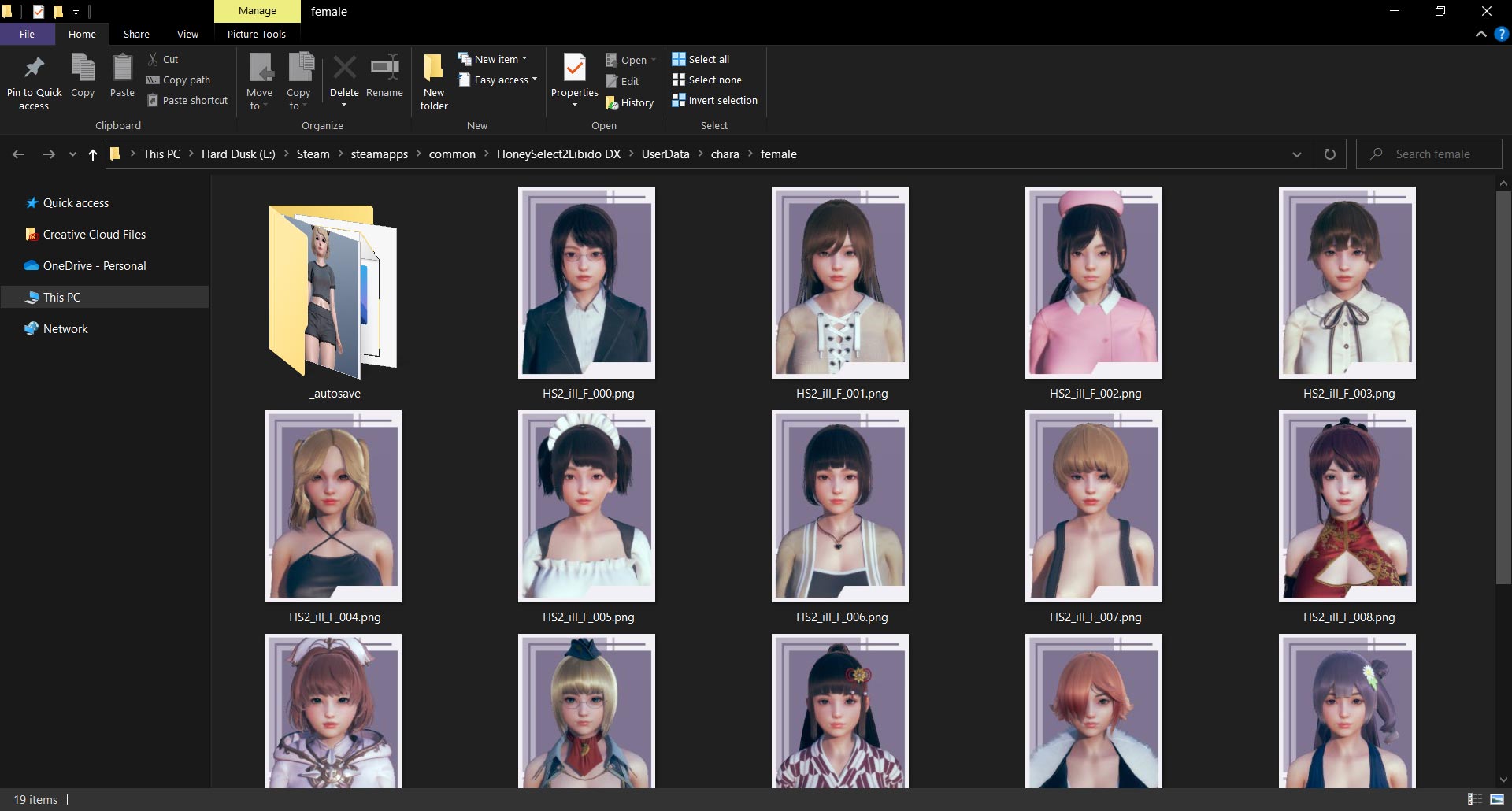Image resolution: width=1512 pixels, height=811 pixels.
Task: Click the Search female input box
Action: [1429, 154]
